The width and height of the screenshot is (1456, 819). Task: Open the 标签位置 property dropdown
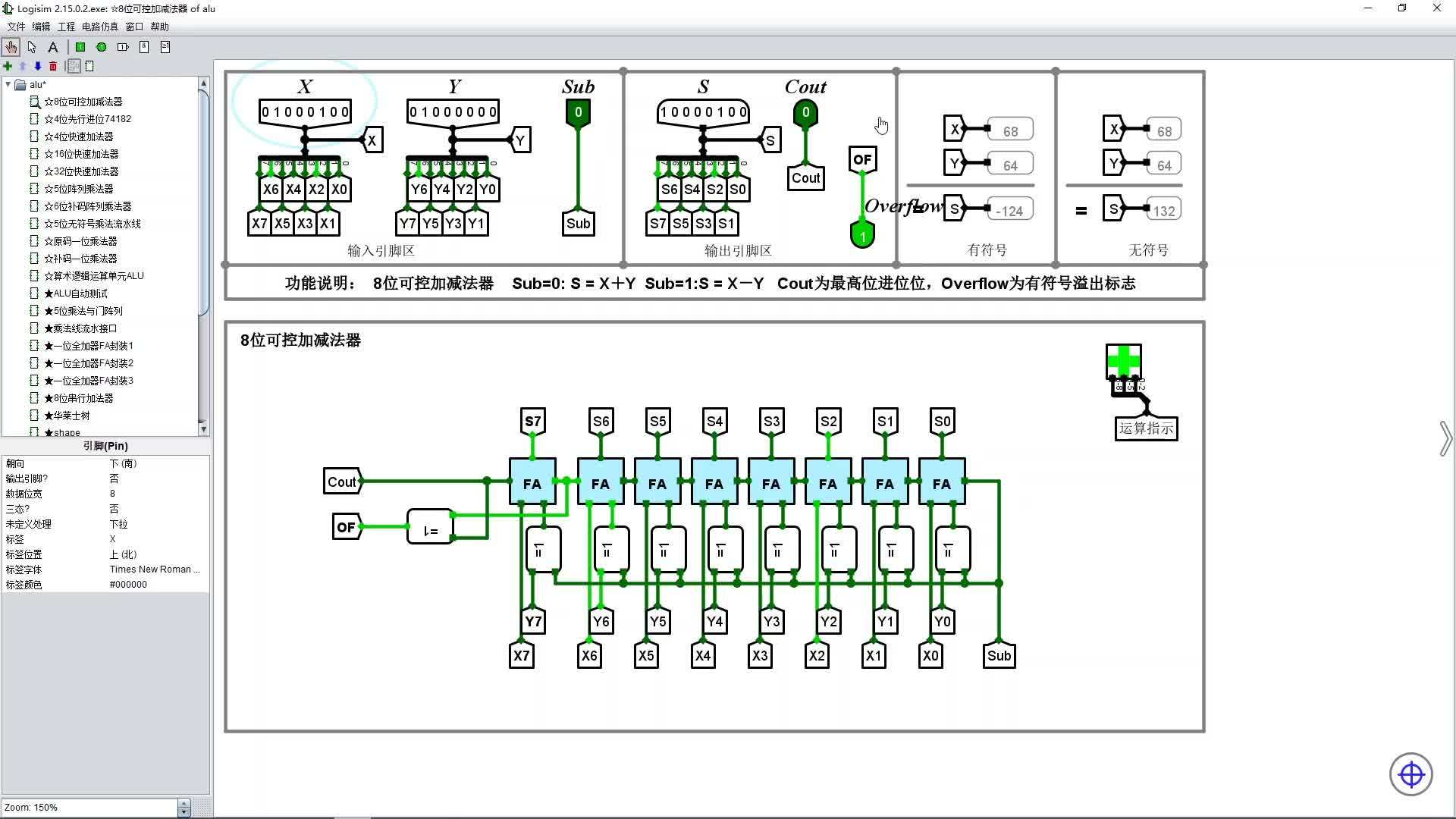pyautogui.click(x=158, y=554)
